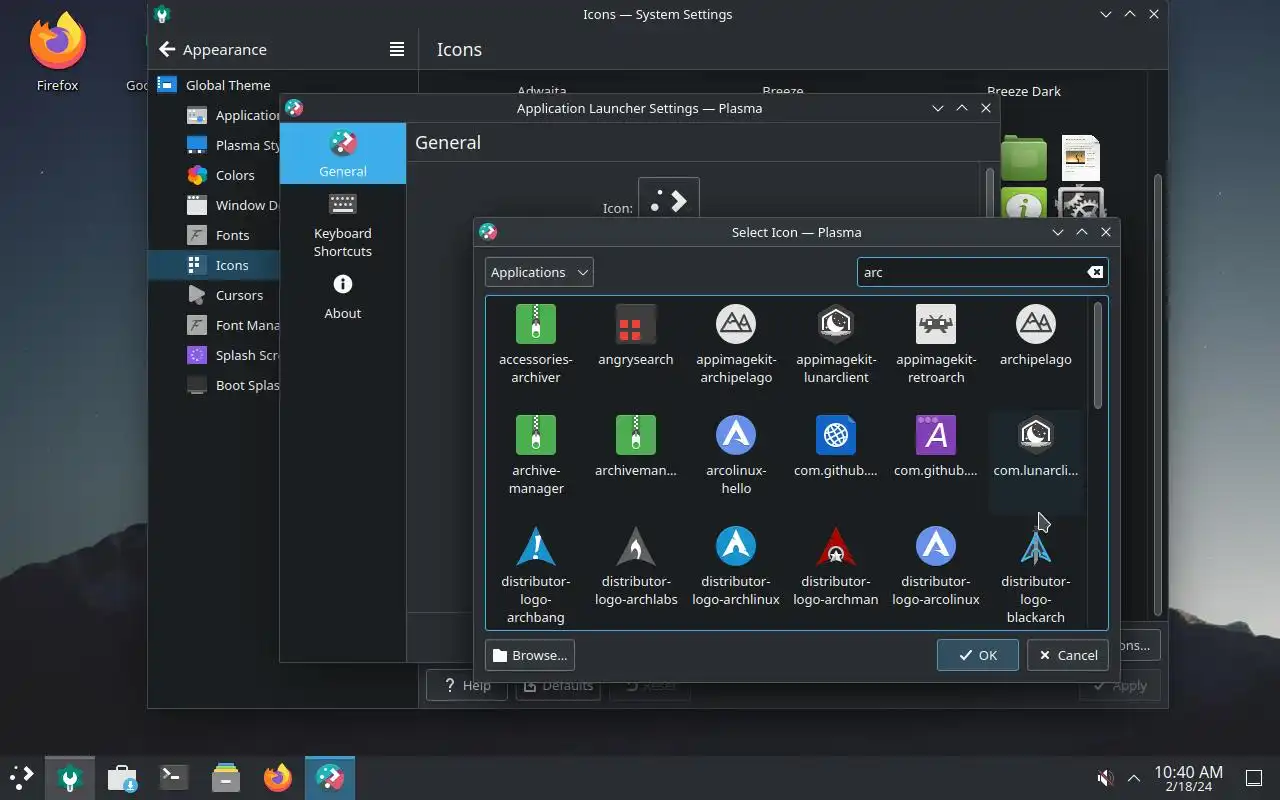Screen dimensions: 1280x800
Task: Click the Select Icon list scrollbar
Action: pyautogui.click(x=1098, y=355)
